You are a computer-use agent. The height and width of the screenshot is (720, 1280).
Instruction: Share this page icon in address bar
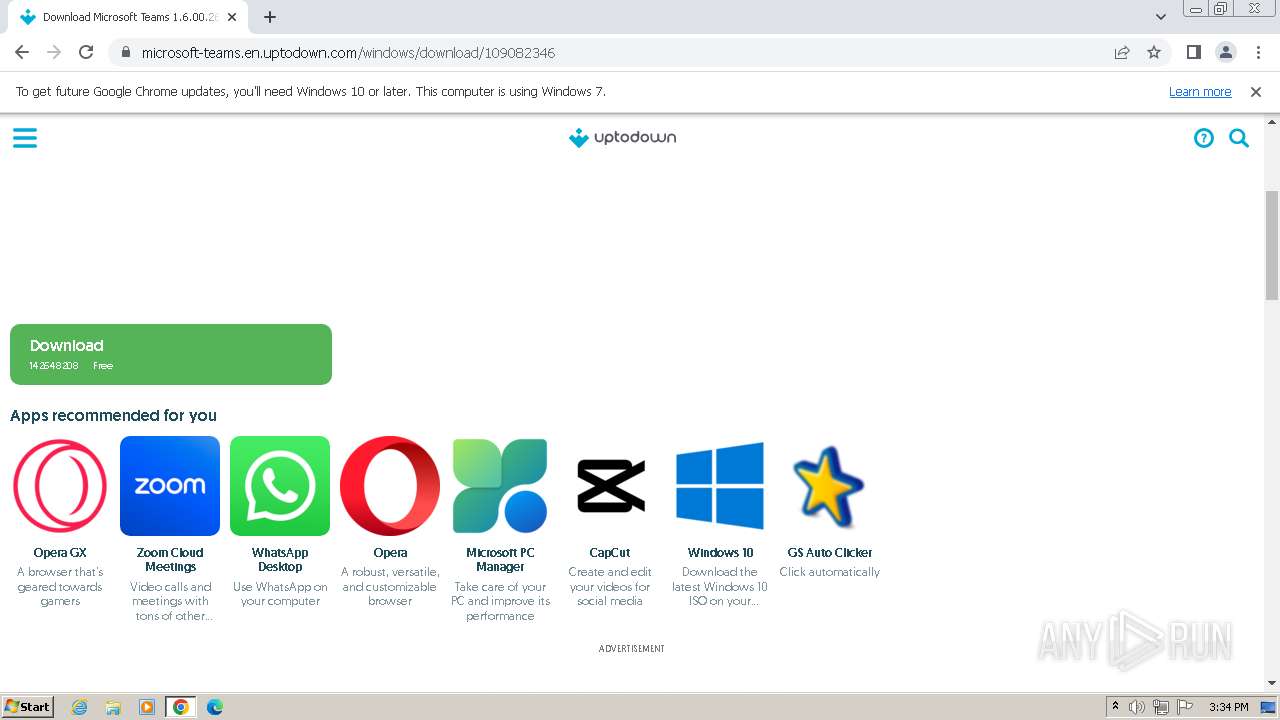1122,52
